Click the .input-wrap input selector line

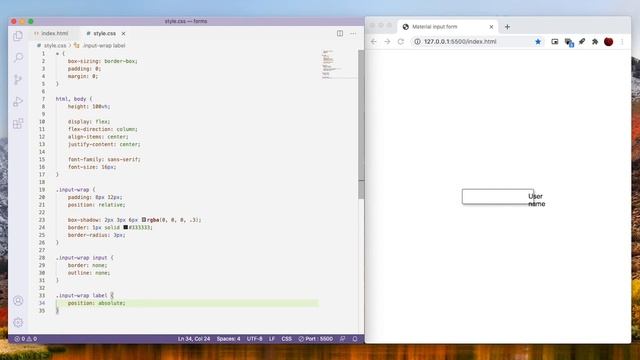[x=84, y=258]
